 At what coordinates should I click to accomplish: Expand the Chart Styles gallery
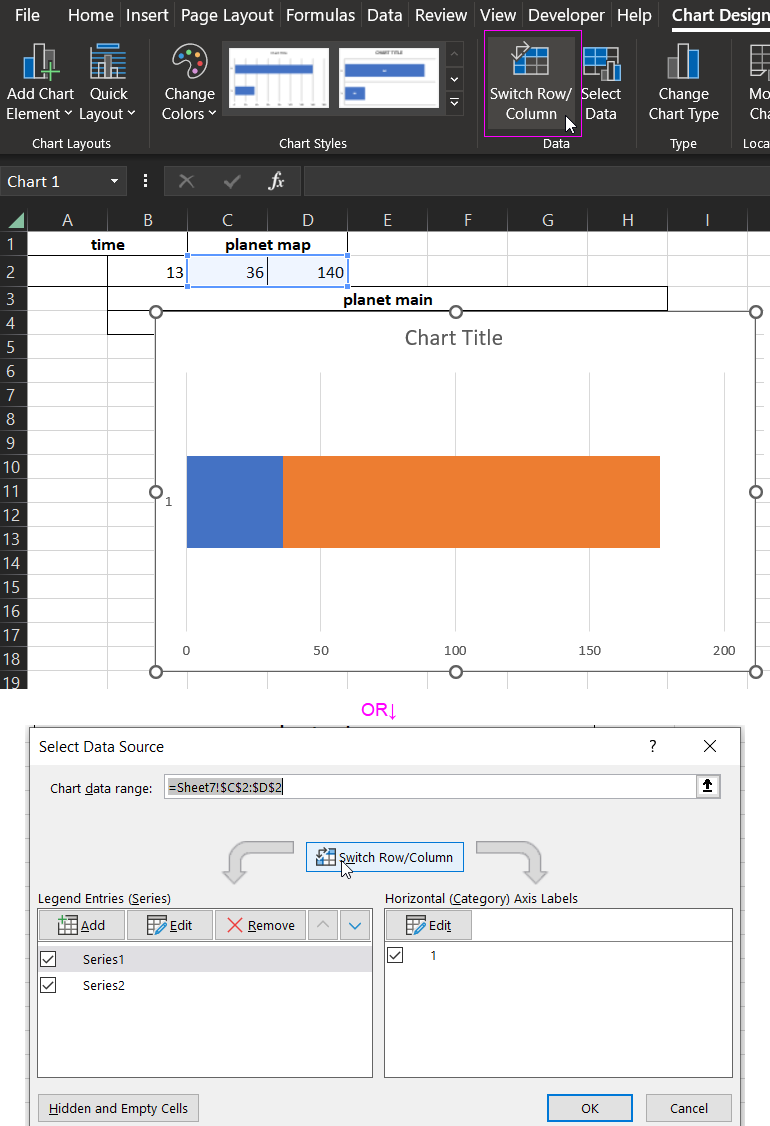(455, 103)
